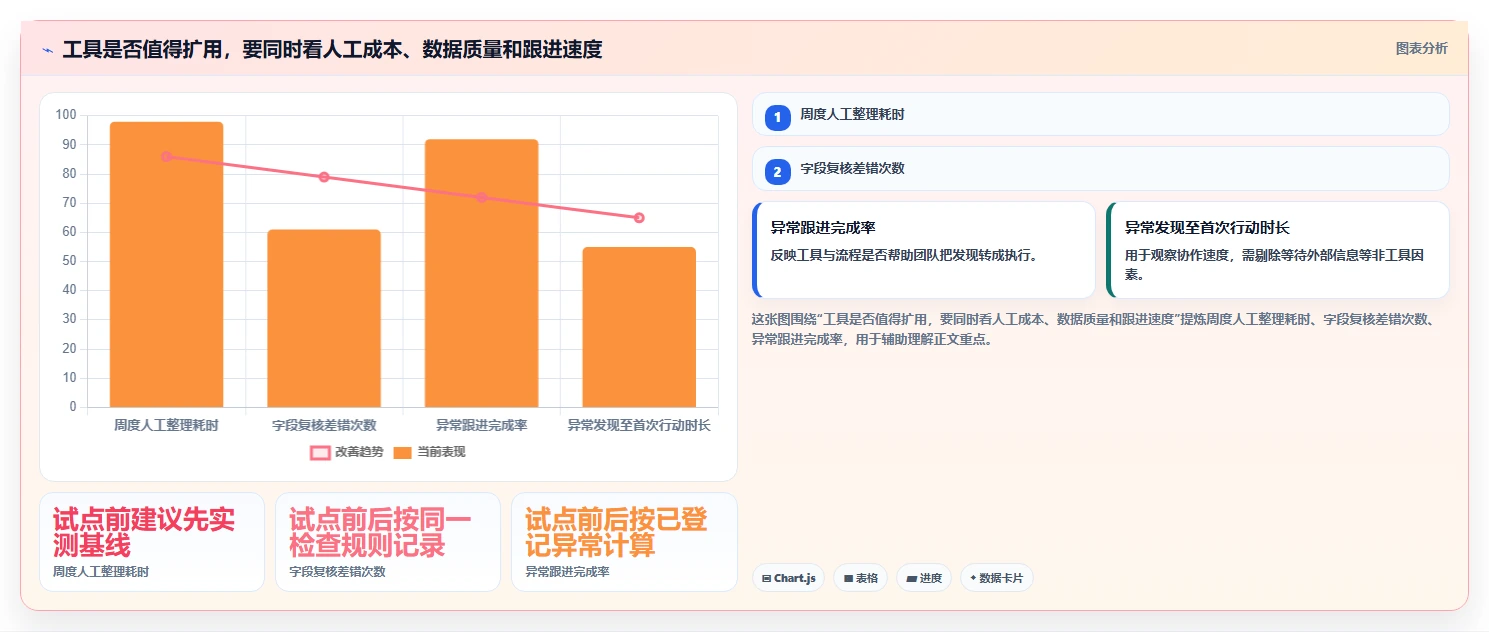
Task: Select numbered item 2 字段复核差错次数
Action: [1100, 168]
